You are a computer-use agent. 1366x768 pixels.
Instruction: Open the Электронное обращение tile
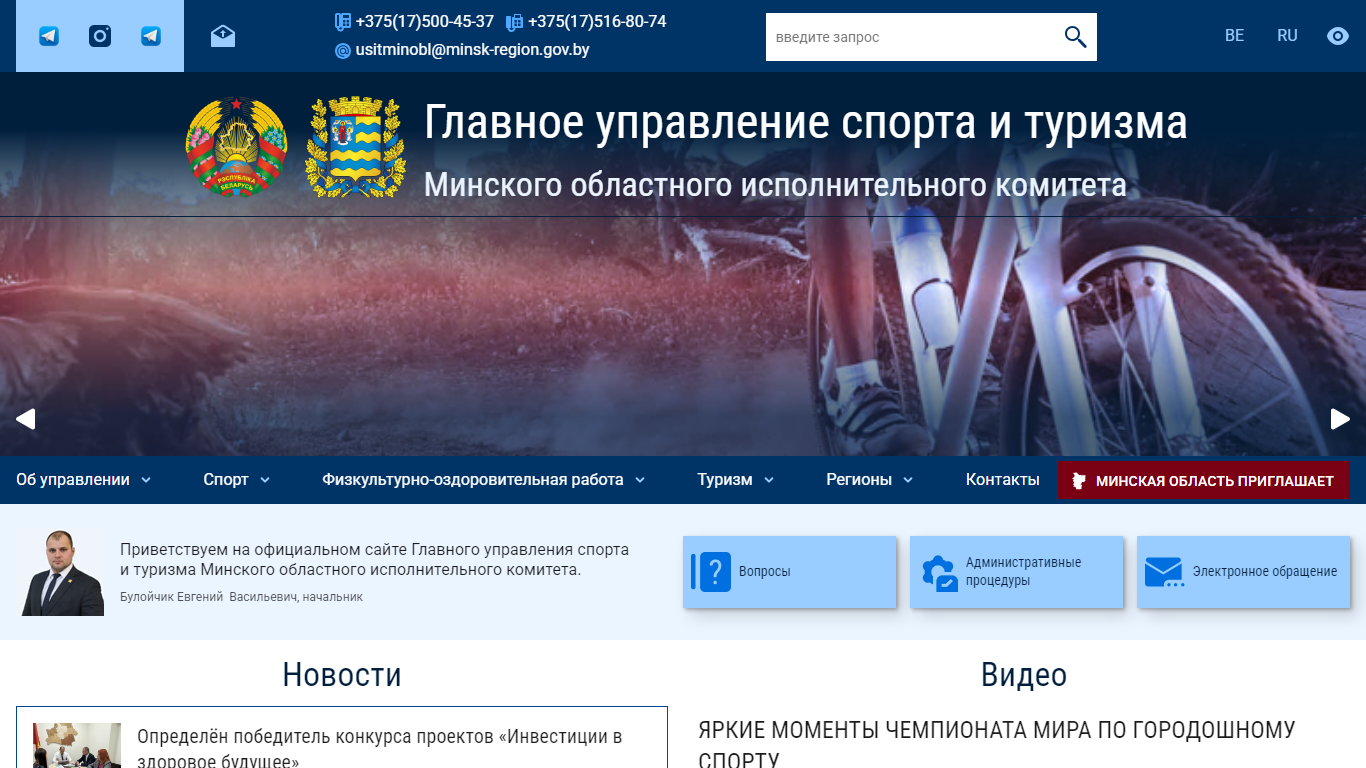tap(1244, 572)
